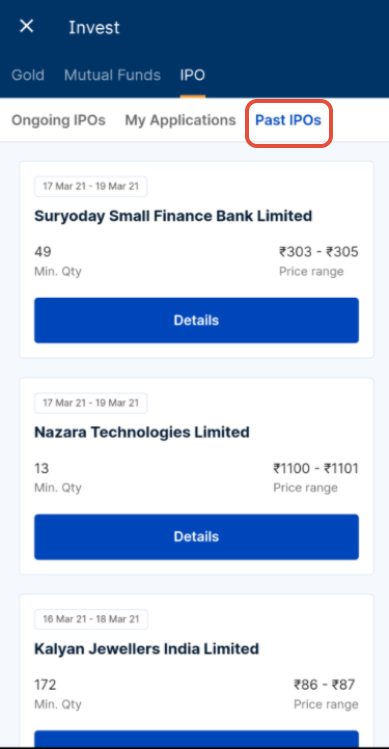Open Details for Kalyan Jewellers India Limited
Screen dimensions: 389x749
[196, 738]
